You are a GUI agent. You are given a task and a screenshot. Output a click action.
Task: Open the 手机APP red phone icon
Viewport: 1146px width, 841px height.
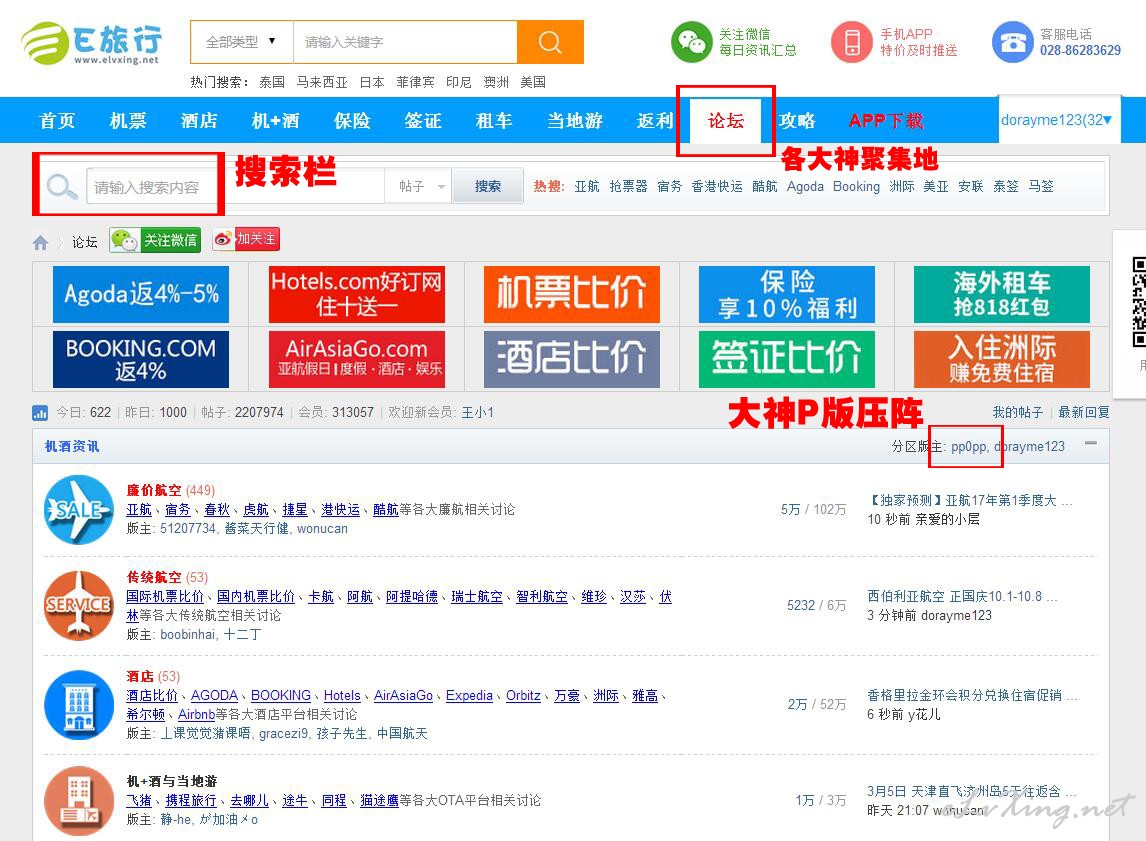point(851,42)
